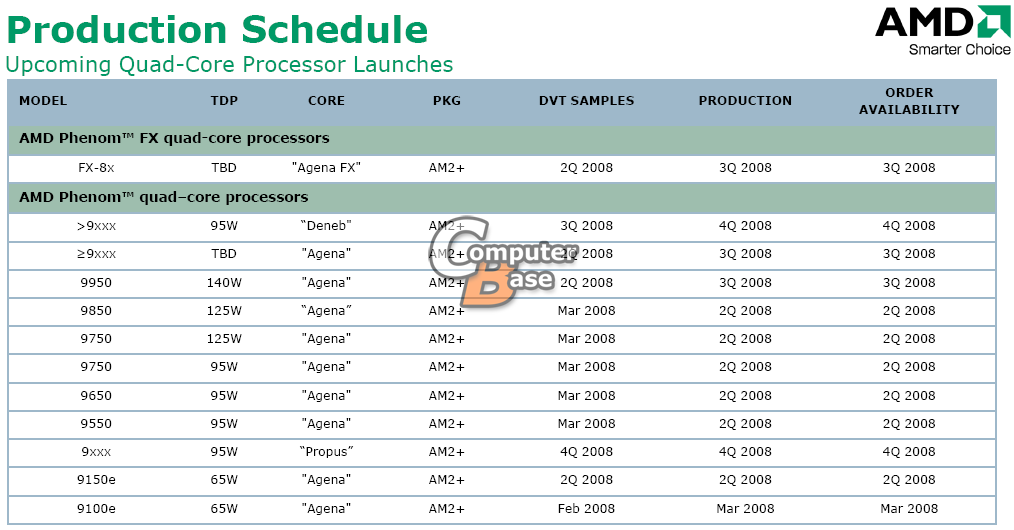Click the AMD logo
The width and height of the screenshot is (1014, 530).
[x=941, y=23]
